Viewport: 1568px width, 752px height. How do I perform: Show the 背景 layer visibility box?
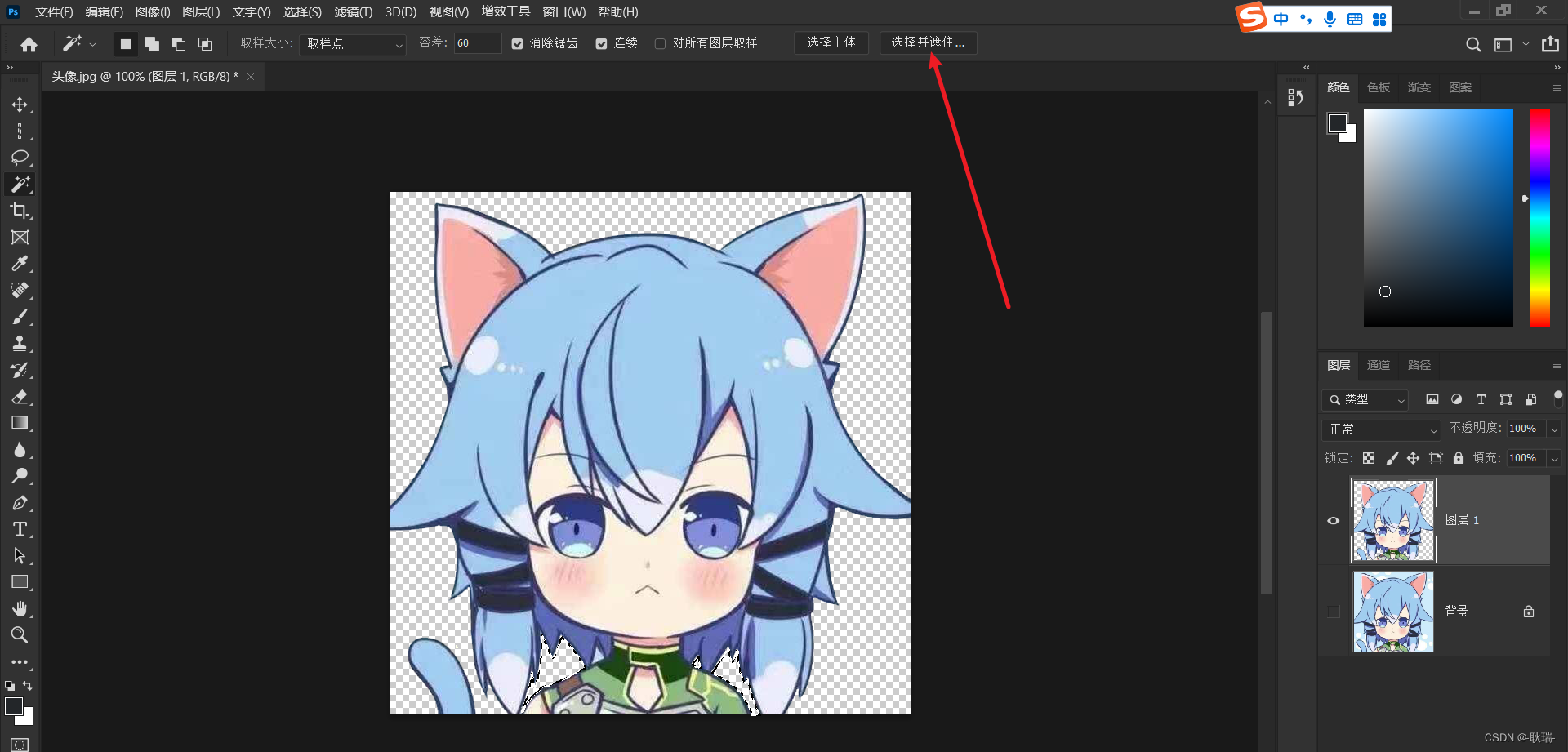(x=1334, y=612)
